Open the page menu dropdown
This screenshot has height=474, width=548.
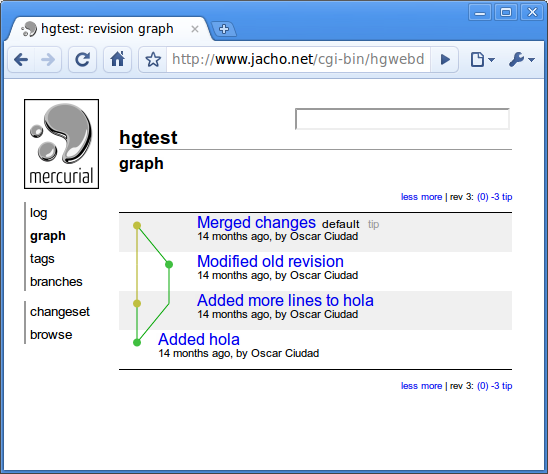pyautogui.click(x=482, y=60)
